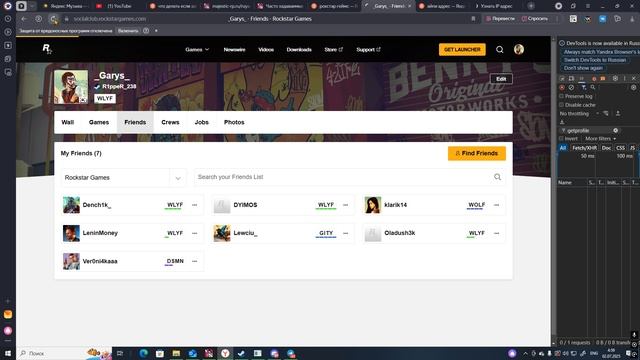
Task: Select the CSS request filter
Action: [x=620, y=148]
